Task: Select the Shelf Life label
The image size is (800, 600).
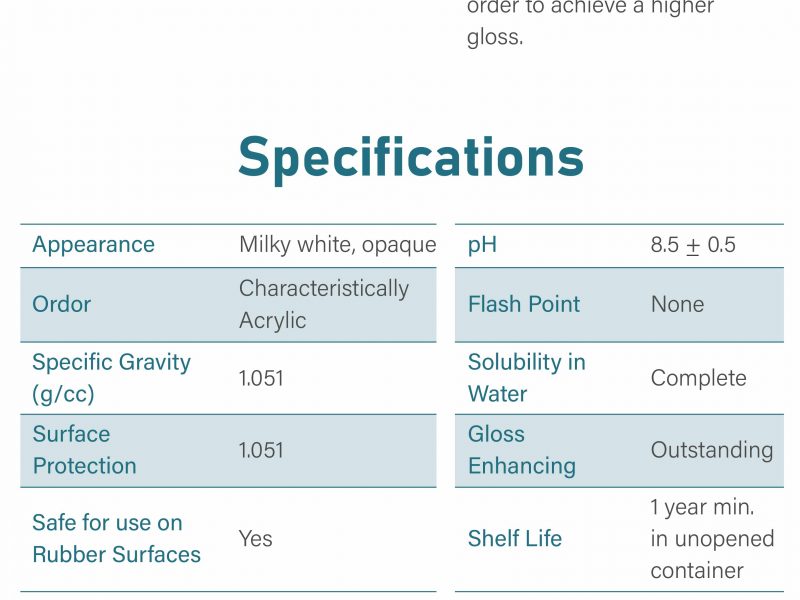Action: pos(515,538)
